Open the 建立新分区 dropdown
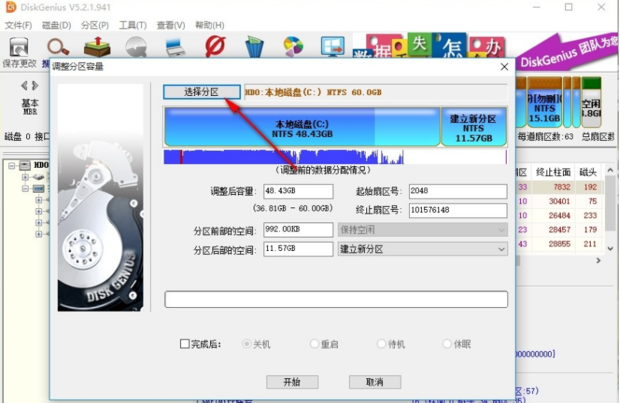Viewport: 620px width, 403px height. coord(423,249)
